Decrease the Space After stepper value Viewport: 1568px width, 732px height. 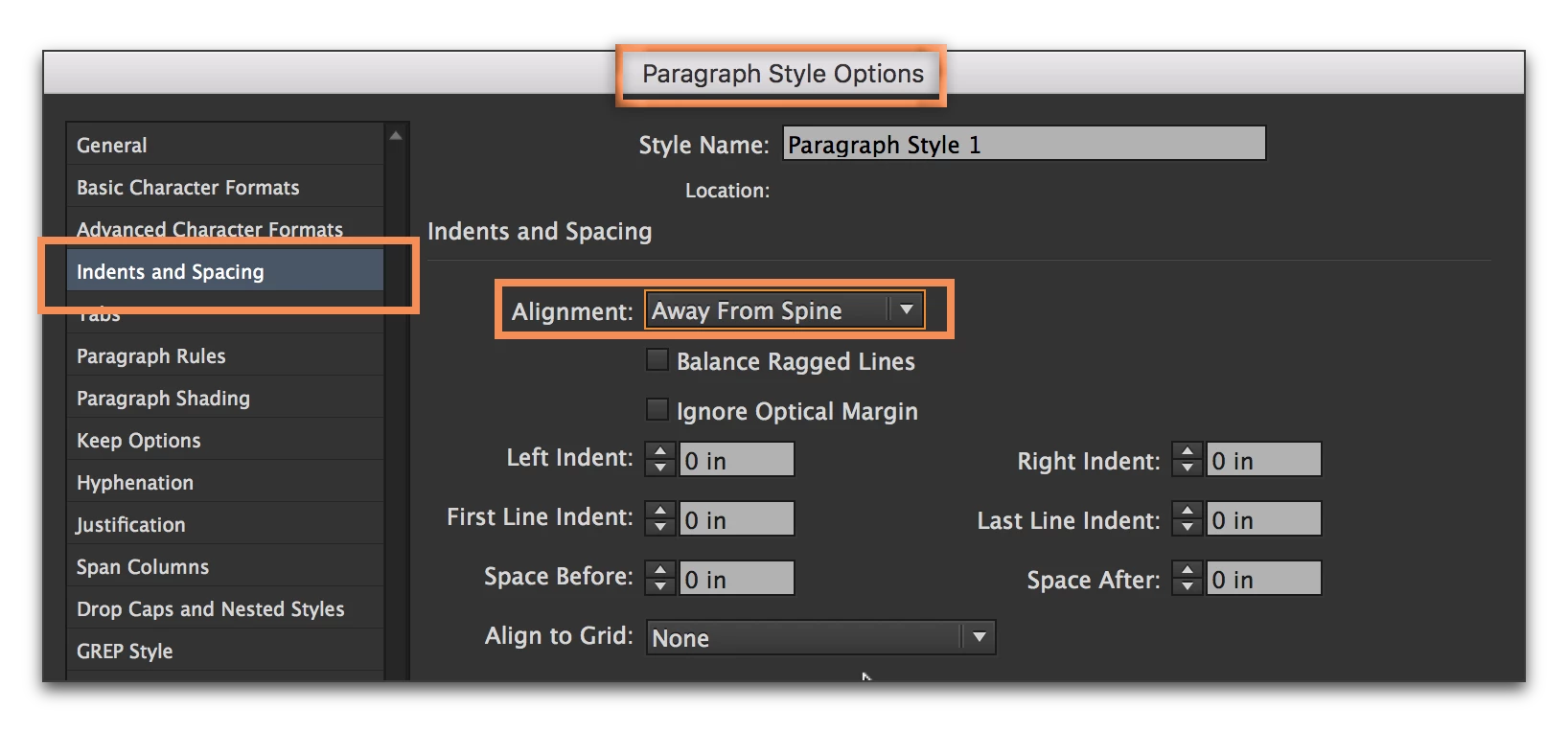tap(1187, 587)
